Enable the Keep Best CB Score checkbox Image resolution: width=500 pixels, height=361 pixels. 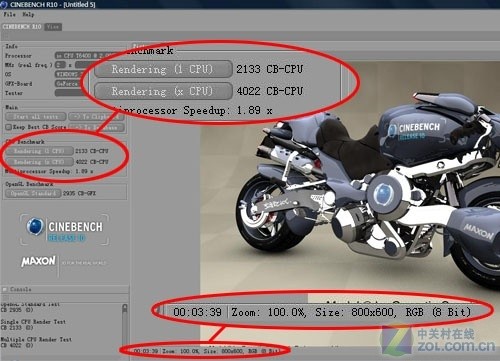pyautogui.click(x=9, y=127)
